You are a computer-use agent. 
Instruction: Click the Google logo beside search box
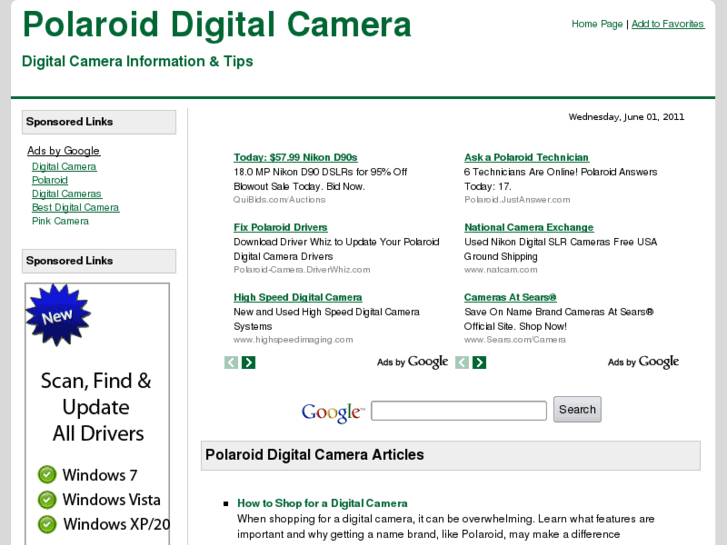point(332,412)
